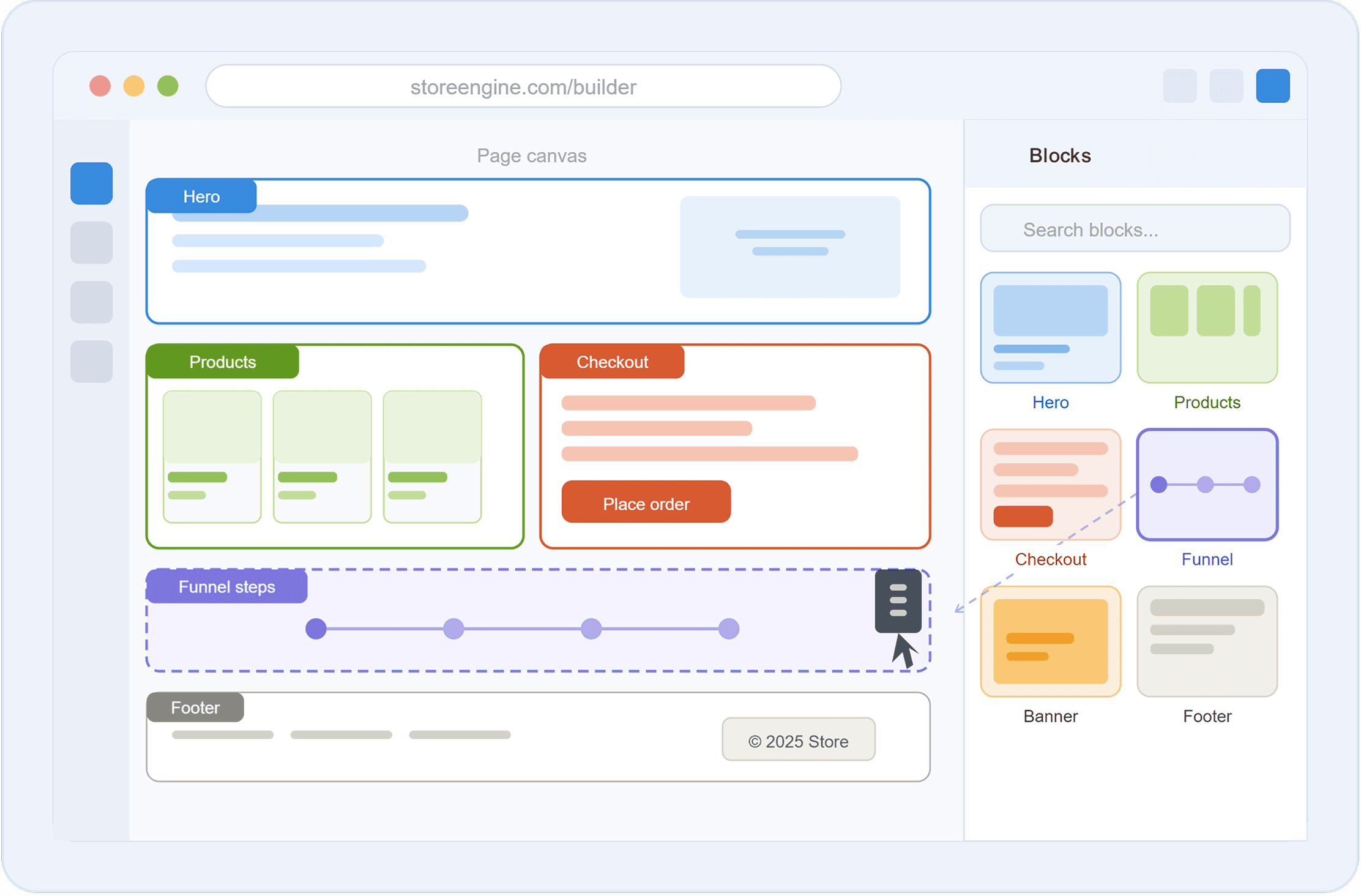The image size is (1361, 896).
Task: Click the yellow minimize window dot
Action: coord(134,86)
